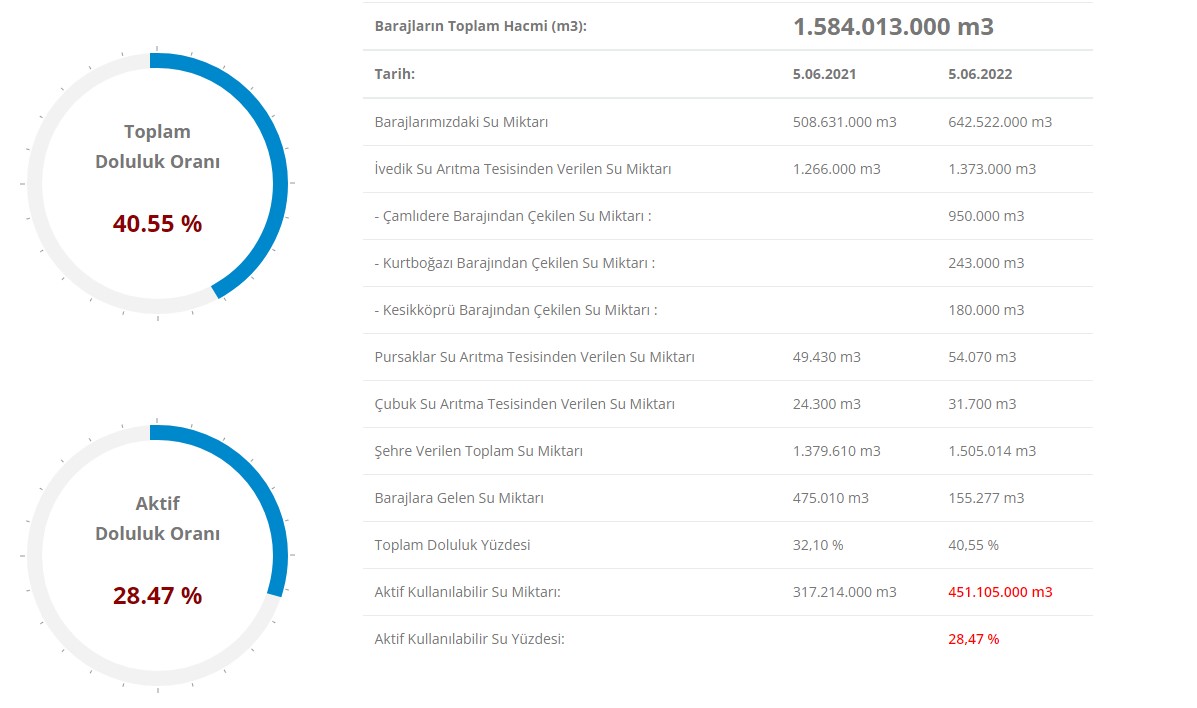Click the İvedik Su Arıtma Tesisinden row label
This screenshot has width=1197, height=708.
coord(522,169)
